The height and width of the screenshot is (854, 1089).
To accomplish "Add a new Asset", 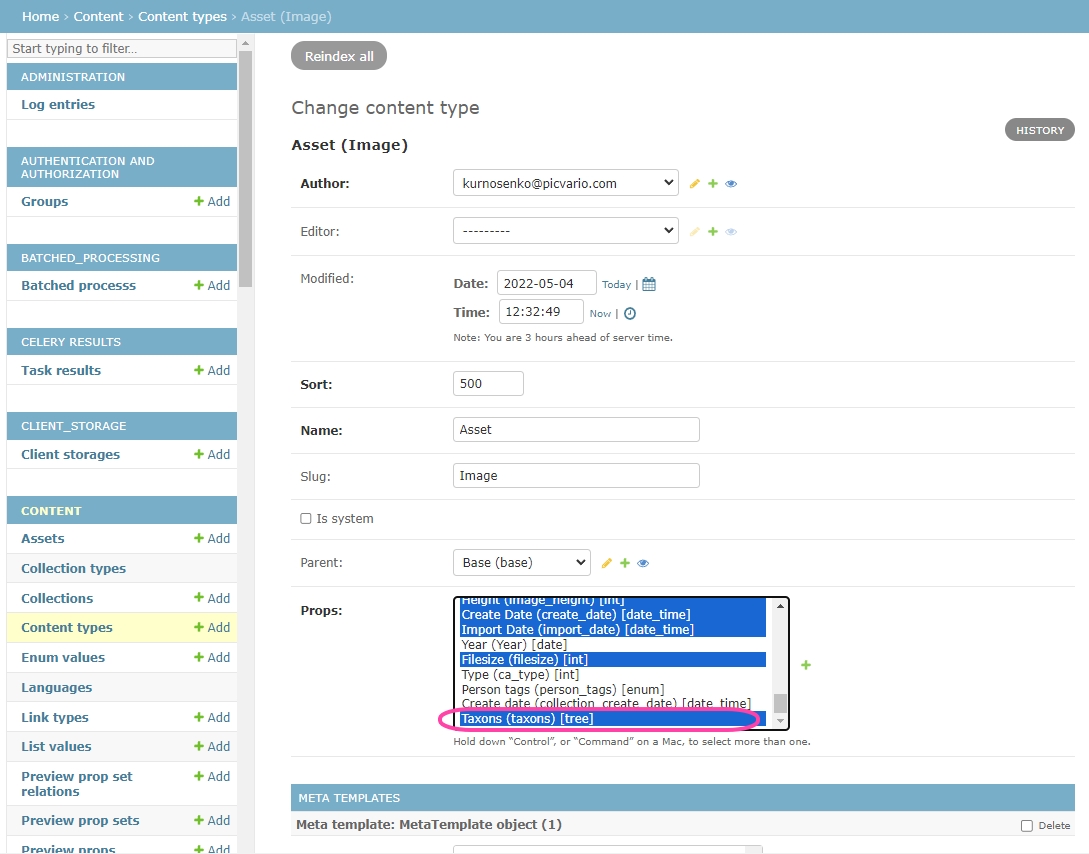I will point(212,538).
